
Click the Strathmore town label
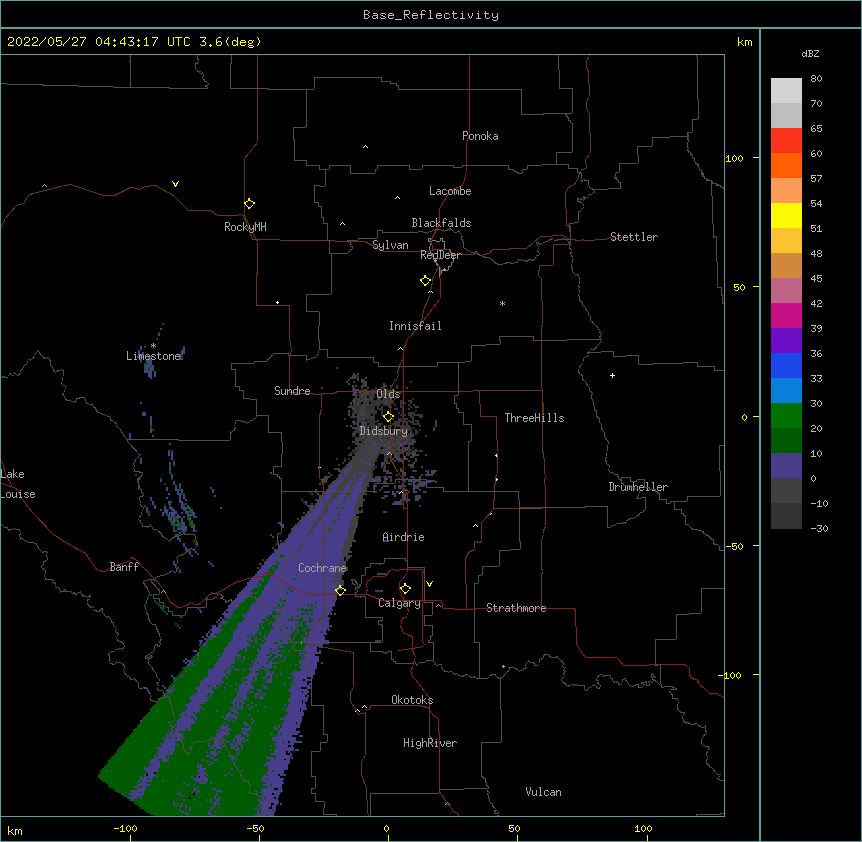click(x=516, y=608)
